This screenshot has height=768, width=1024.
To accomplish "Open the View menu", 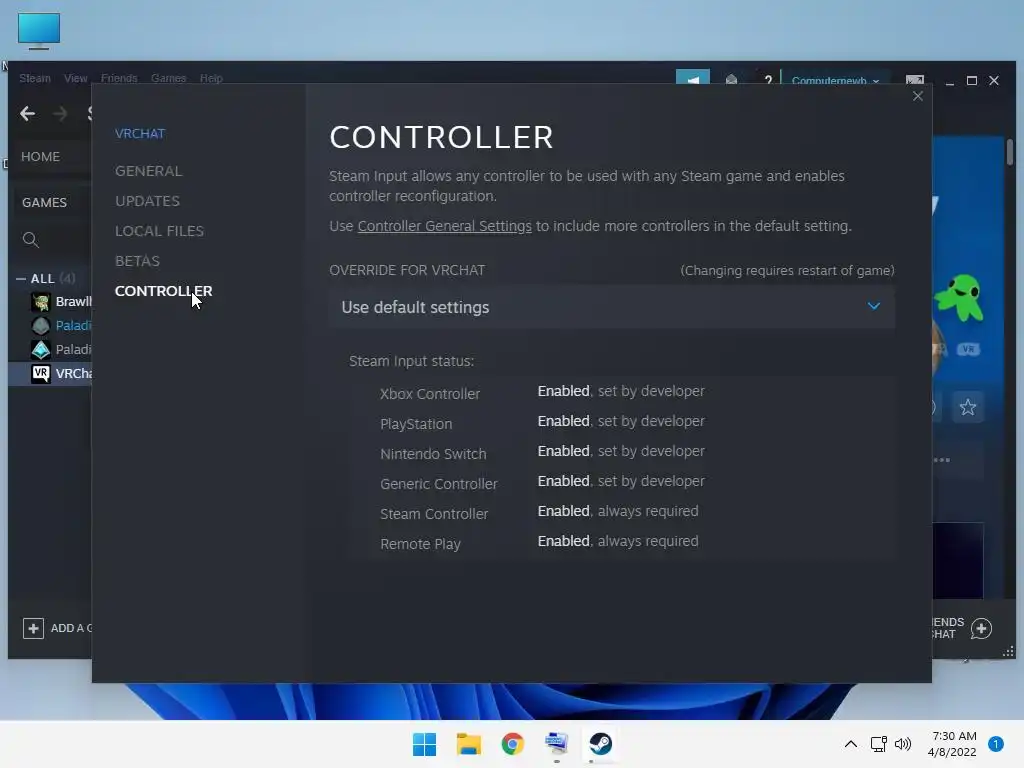I will pos(75,78).
